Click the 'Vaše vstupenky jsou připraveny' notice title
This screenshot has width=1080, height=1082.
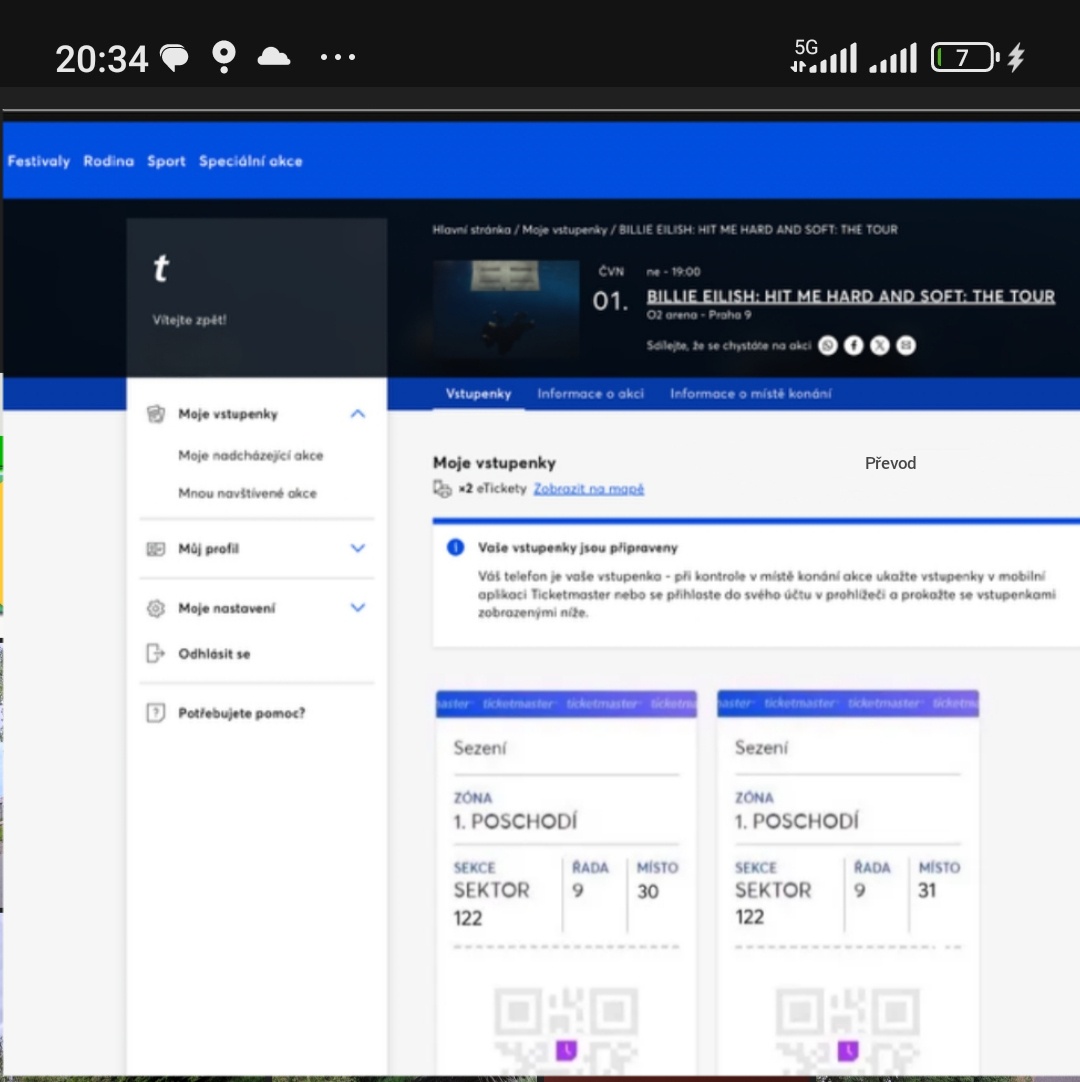coord(578,547)
